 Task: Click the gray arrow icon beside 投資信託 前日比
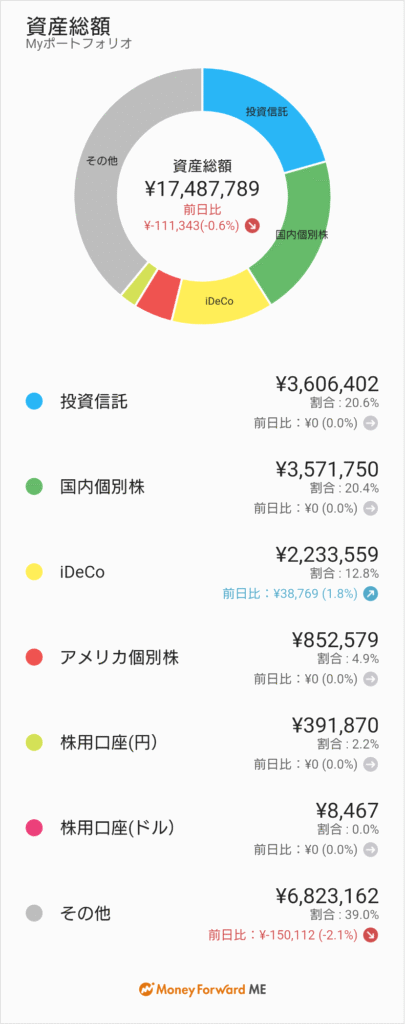tap(370, 423)
